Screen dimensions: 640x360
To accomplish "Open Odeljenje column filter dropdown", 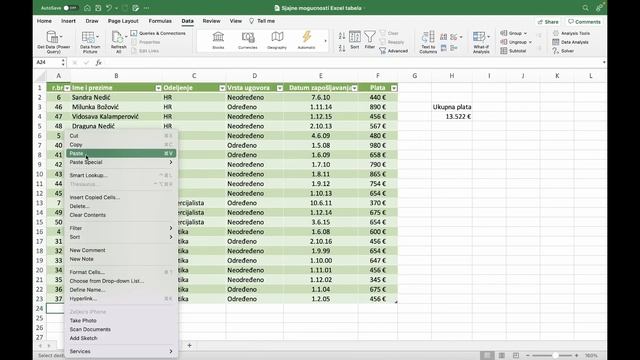I will pos(222,88).
